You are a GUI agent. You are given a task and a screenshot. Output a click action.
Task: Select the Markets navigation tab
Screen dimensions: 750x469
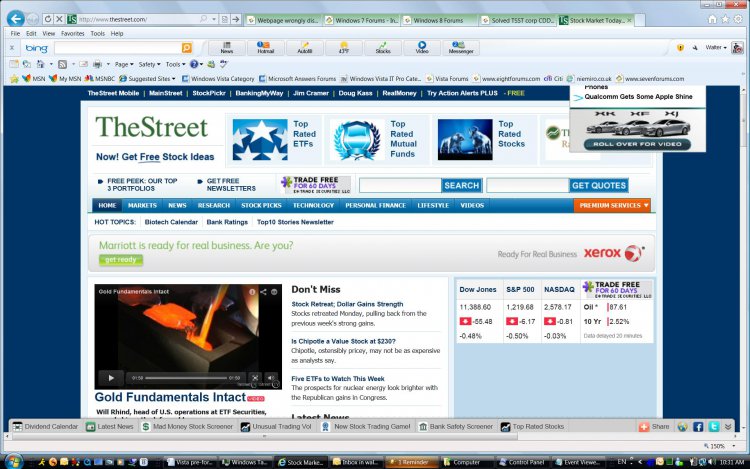142,206
